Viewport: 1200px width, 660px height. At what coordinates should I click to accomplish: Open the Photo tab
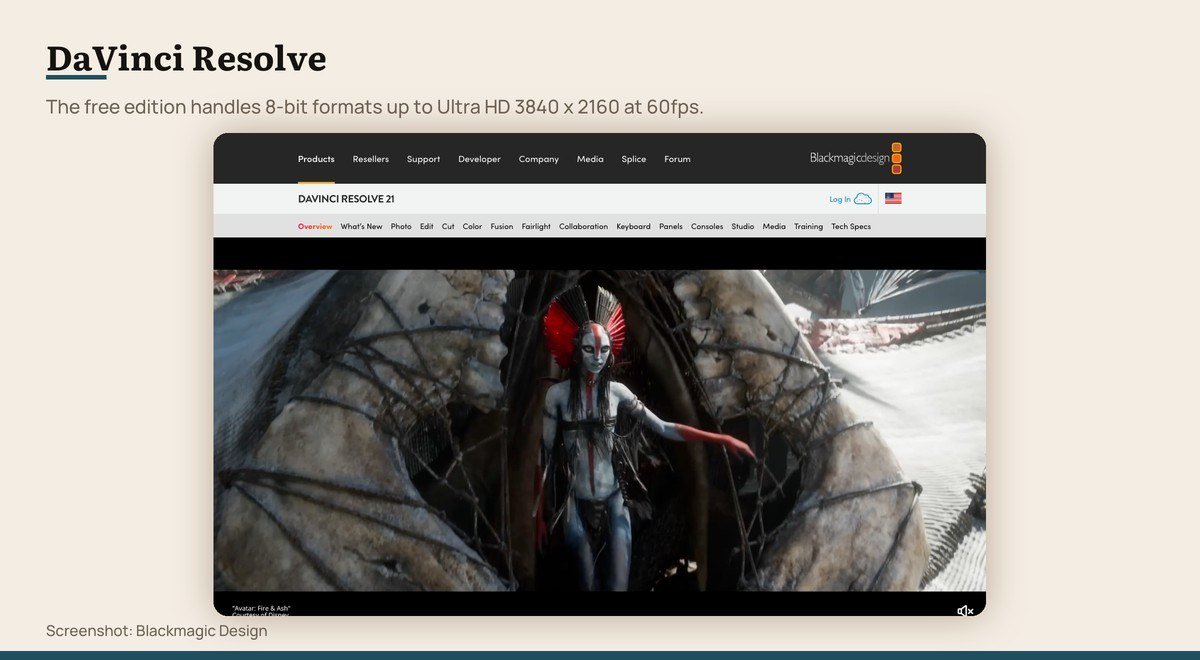(401, 226)
